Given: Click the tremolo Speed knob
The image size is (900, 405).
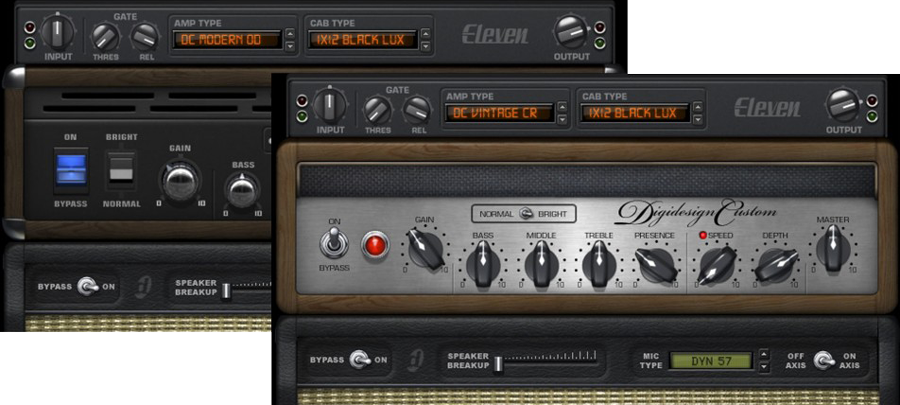Looking at the screenshot, I should (719, 264).
